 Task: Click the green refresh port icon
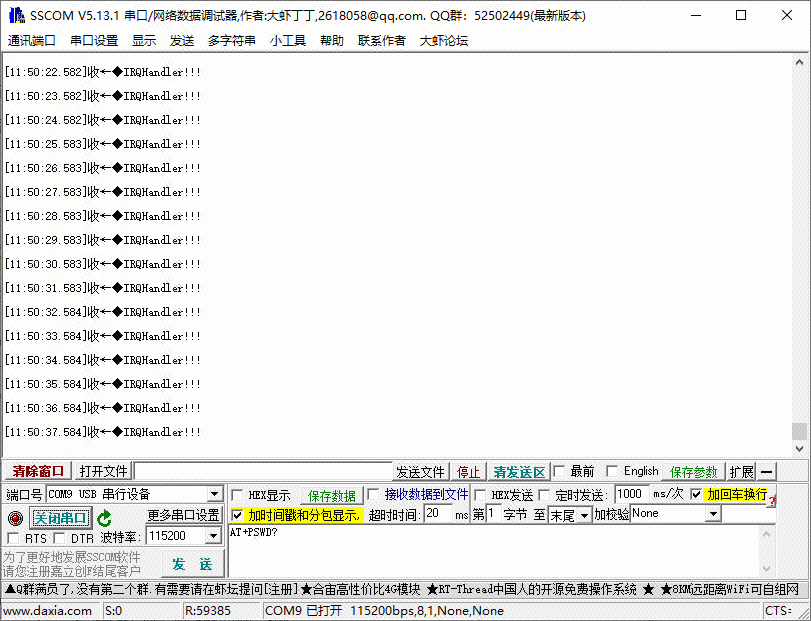click(x=105, y=518)
